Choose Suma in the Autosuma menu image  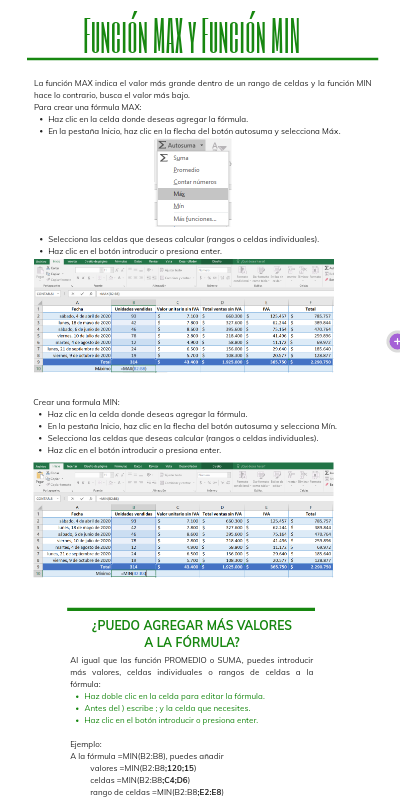(181, 158)
